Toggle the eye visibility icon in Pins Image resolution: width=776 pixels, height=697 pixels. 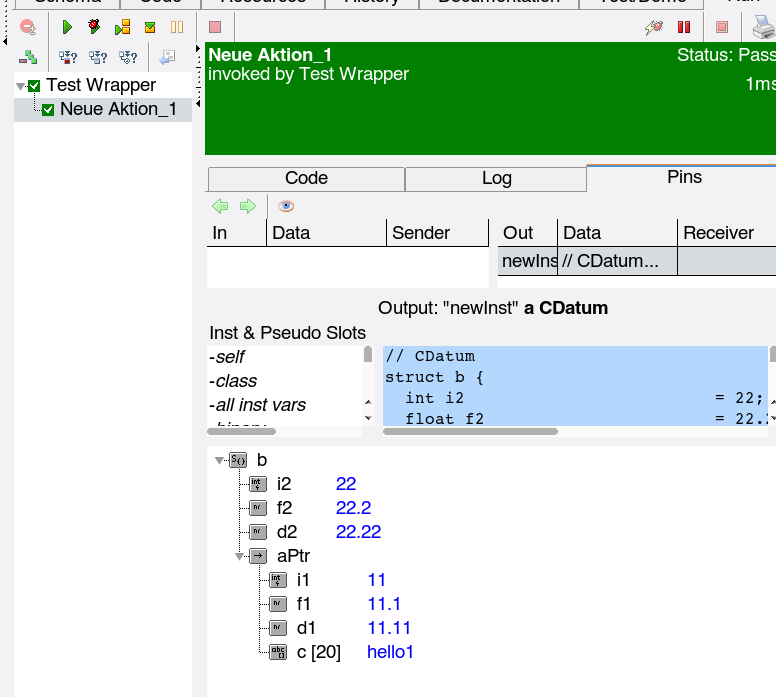[286, 206]
